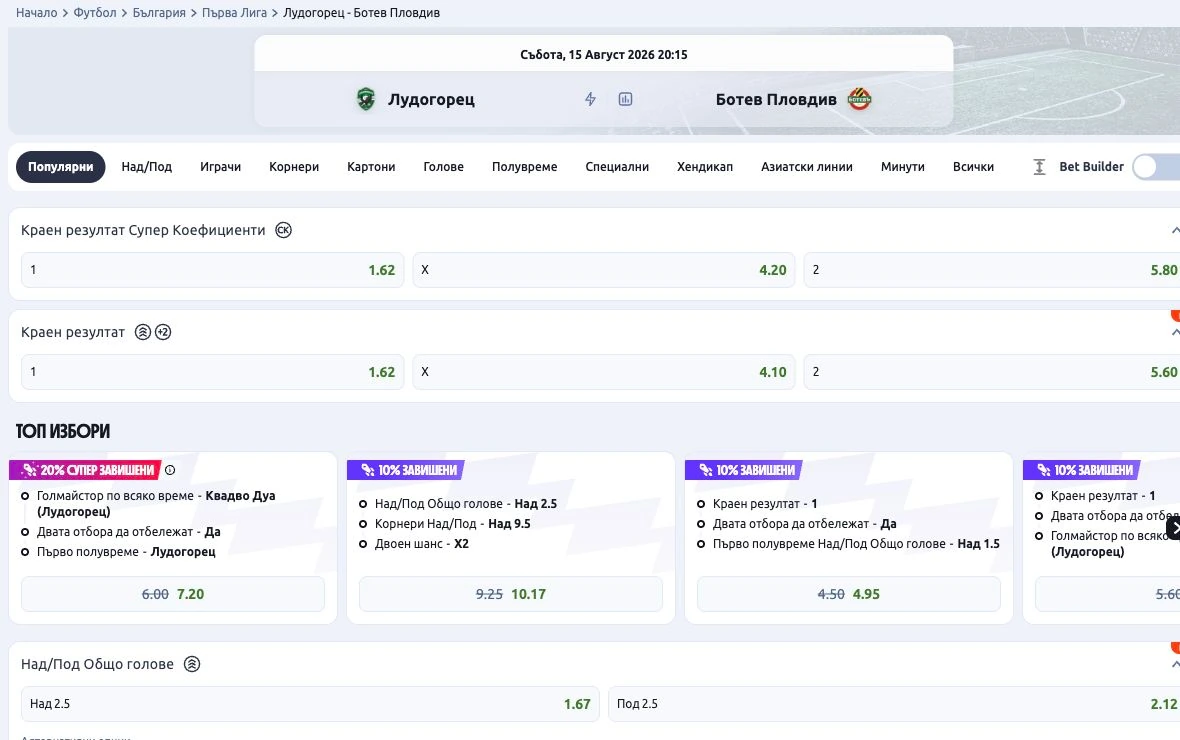Screen dimensions: 1180x740
Task: Select the Популярни tab
Action: tap(61, 167)
